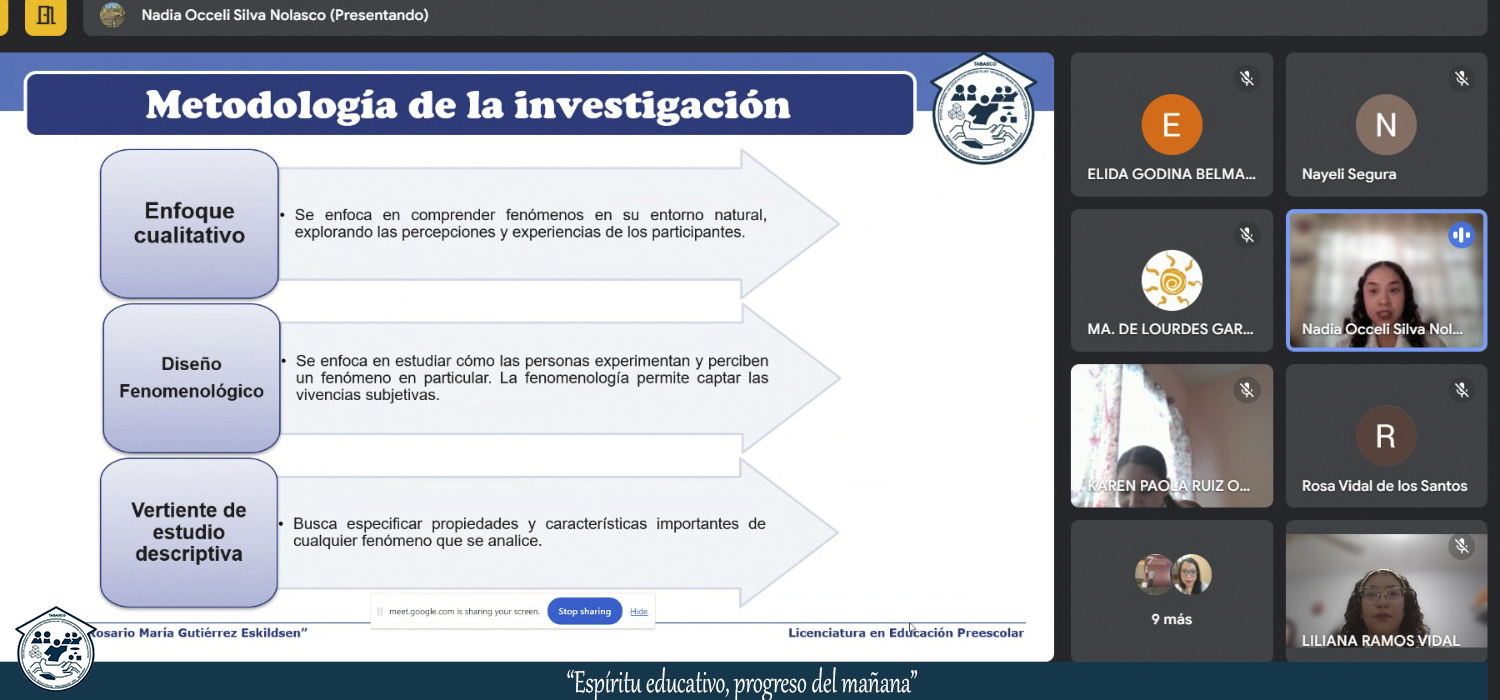The width and height of the screenshot is (1500, 700).
Task: Click the sun avatar of Ma. de Lourdes
Action: (x=1172, y=280)
